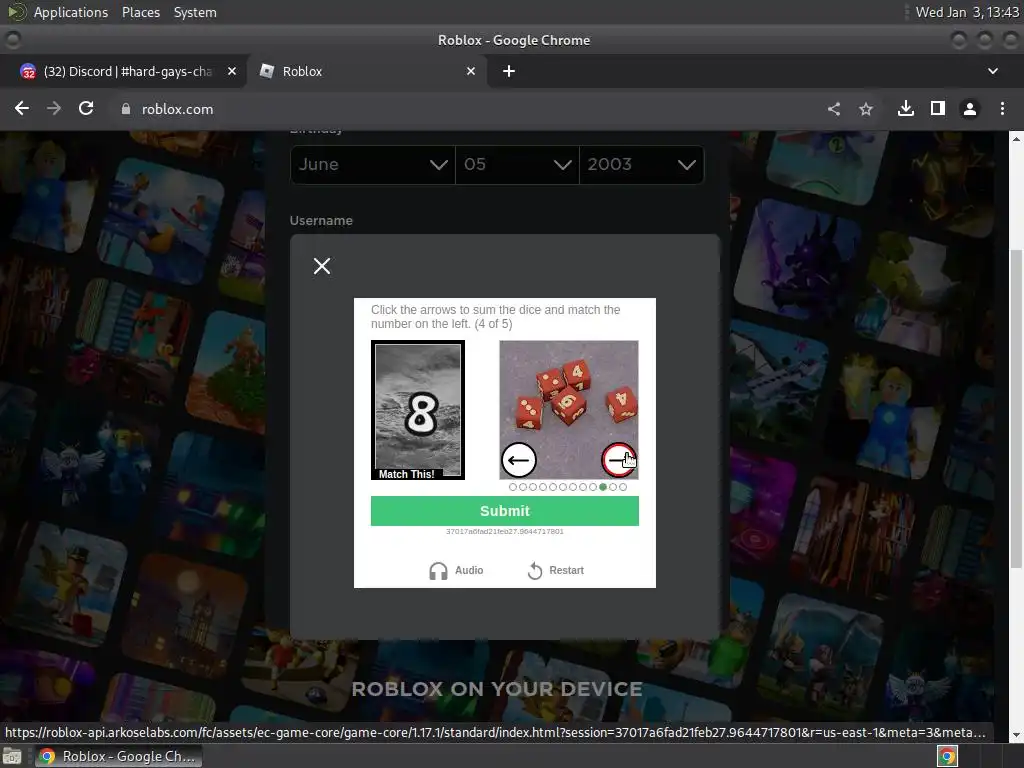The image size is (1024, 768).
Task: Open a new Chrome tab
Action: [509, 71]
